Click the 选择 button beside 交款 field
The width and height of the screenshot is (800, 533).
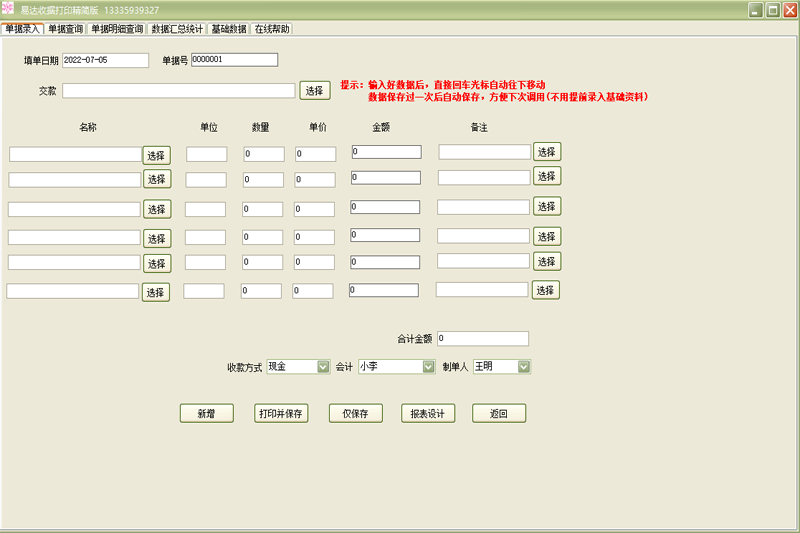coord(315,91)
